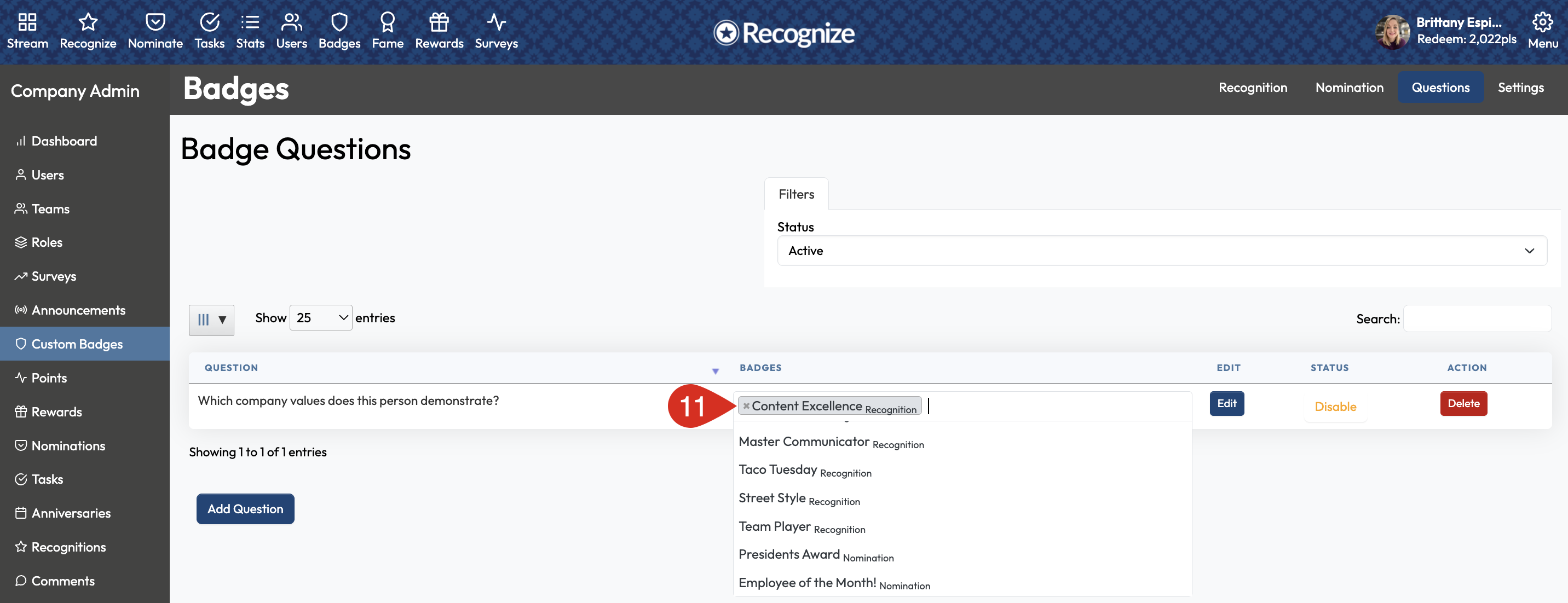This screenshot has height=603, width=1568.
Task: Sort table by Question column arrow
Action: pyautogui.click(x=715, y=370)
